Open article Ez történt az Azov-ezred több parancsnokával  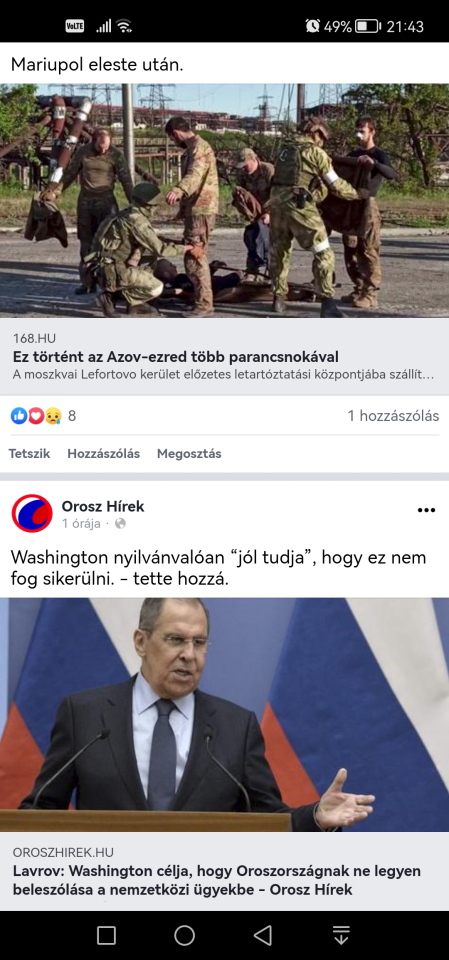(176, 357)
